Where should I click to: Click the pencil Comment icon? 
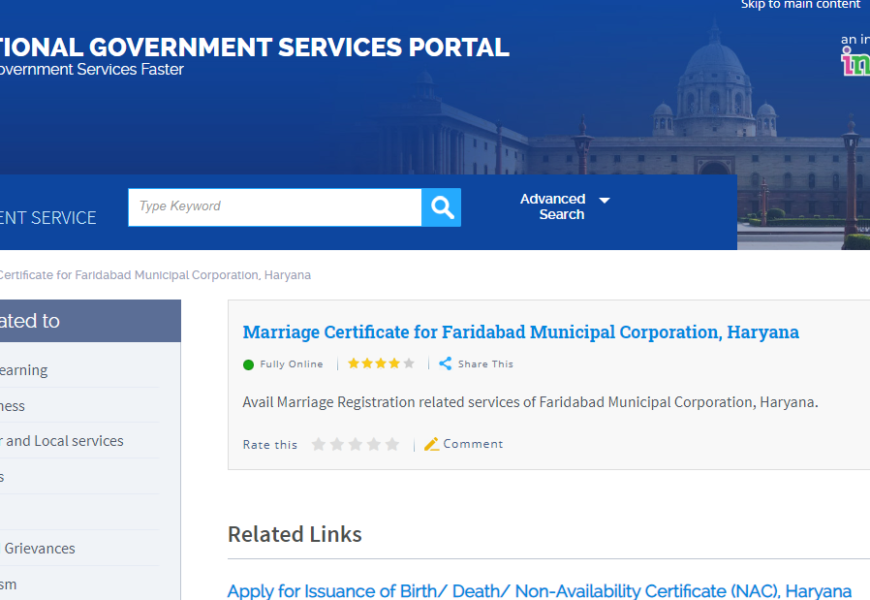[x=432, y=444]
